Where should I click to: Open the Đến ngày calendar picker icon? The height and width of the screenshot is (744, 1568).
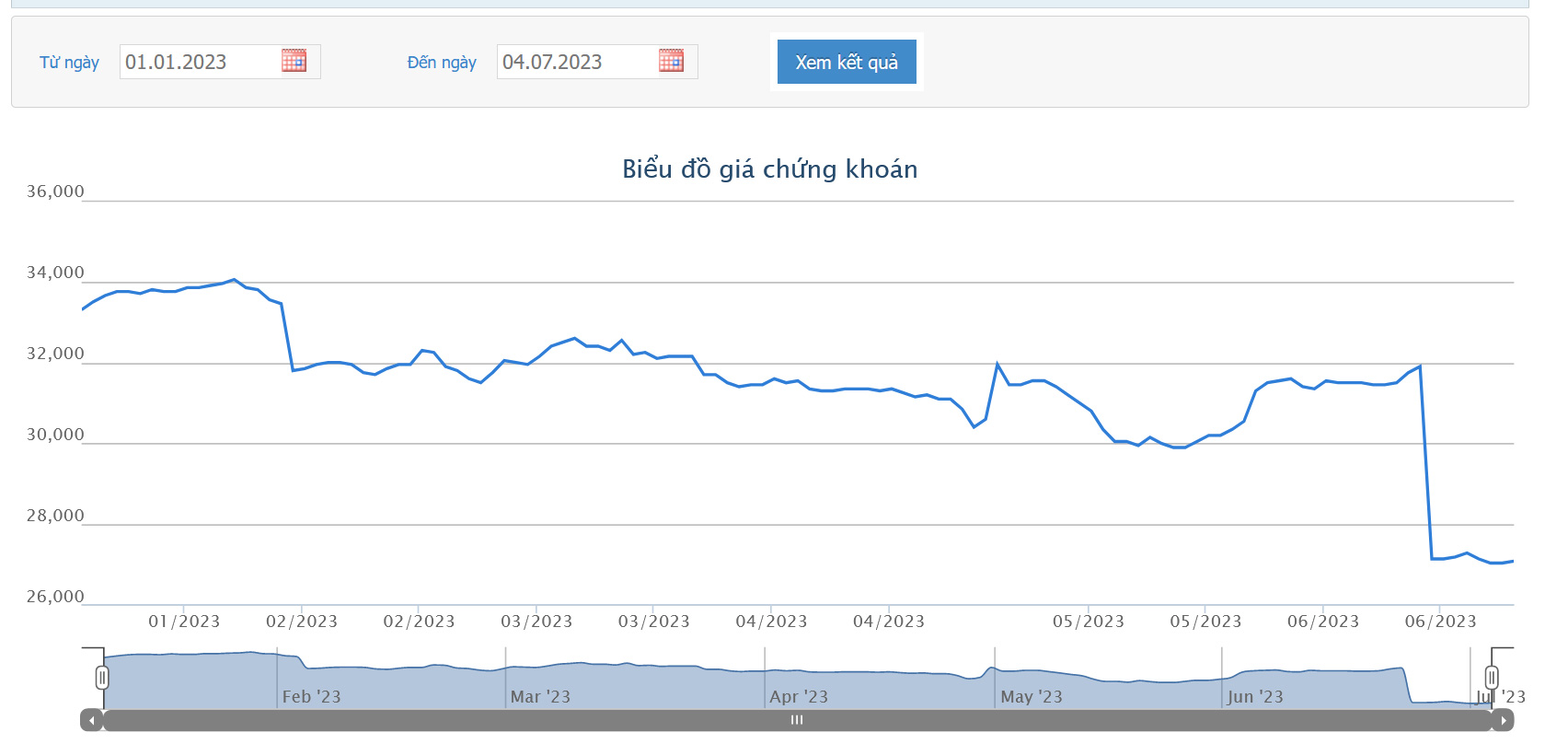pos(671,61)
